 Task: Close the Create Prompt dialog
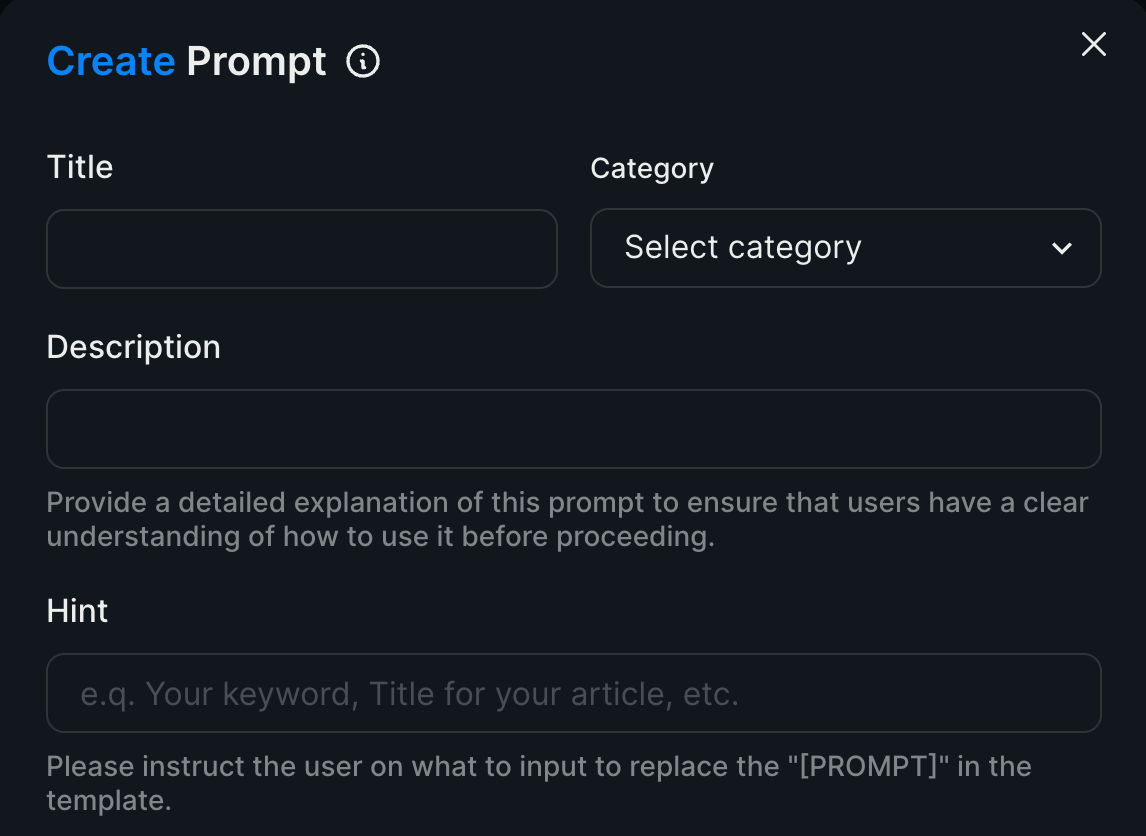point(1093,44)
